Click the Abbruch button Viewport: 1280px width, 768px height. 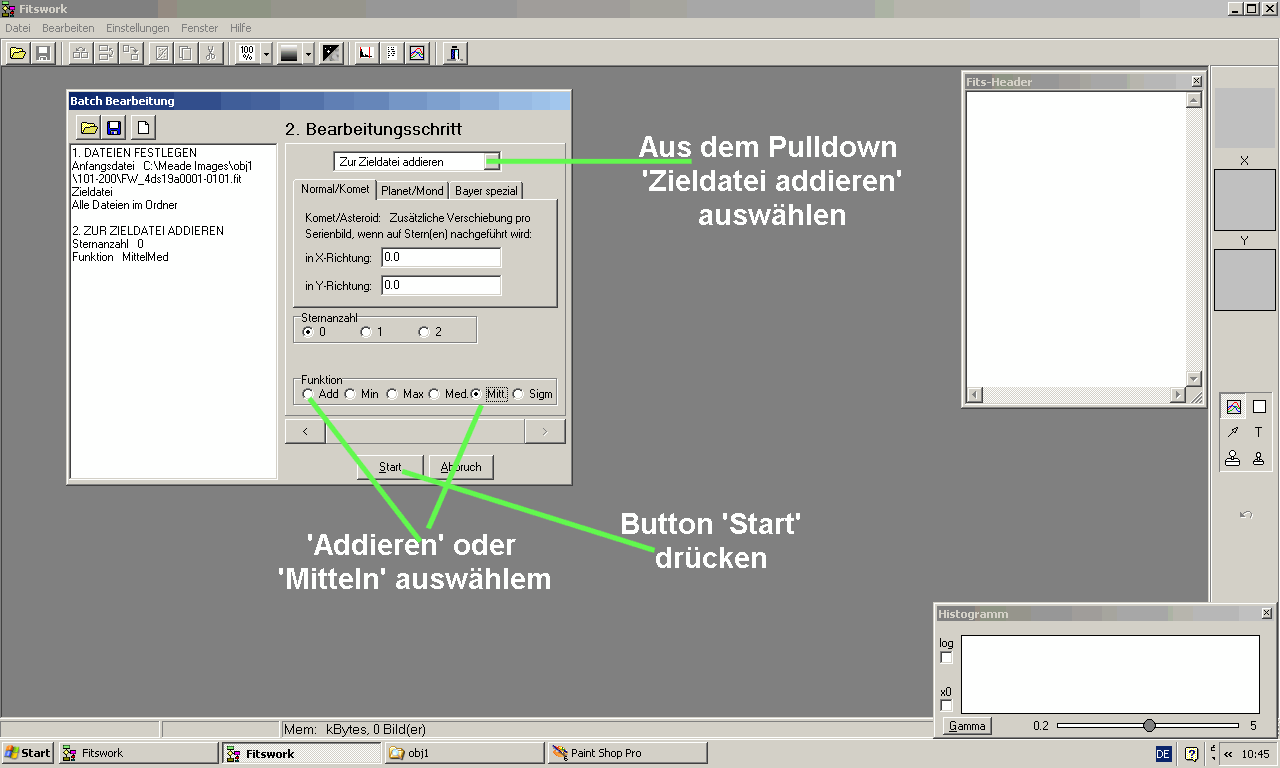461,467
